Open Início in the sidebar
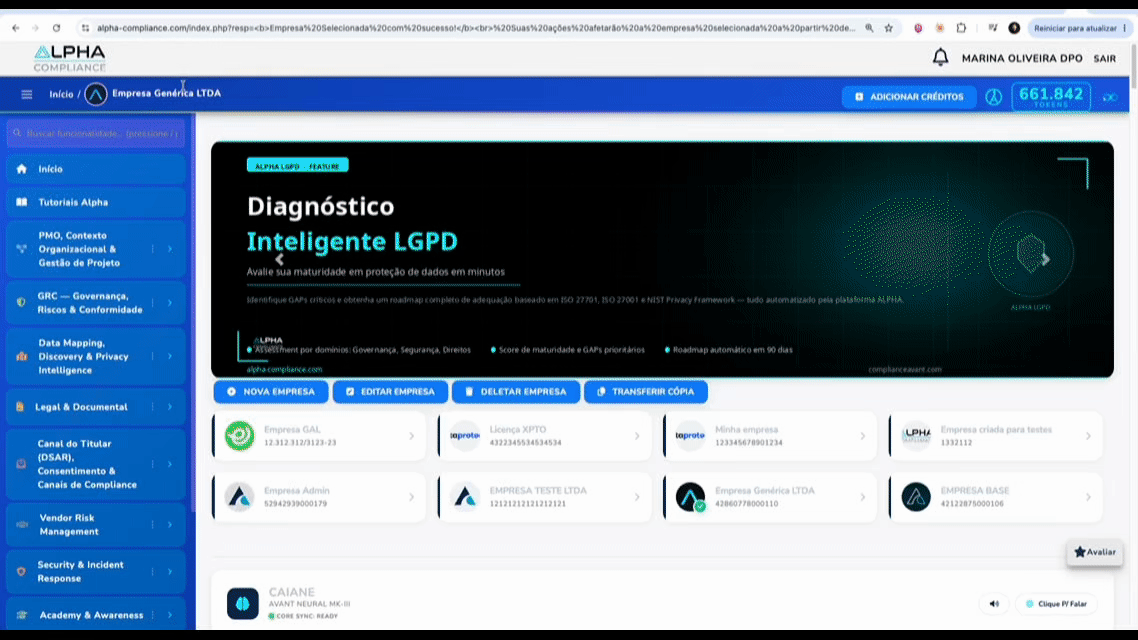 [x=96, y=168]
